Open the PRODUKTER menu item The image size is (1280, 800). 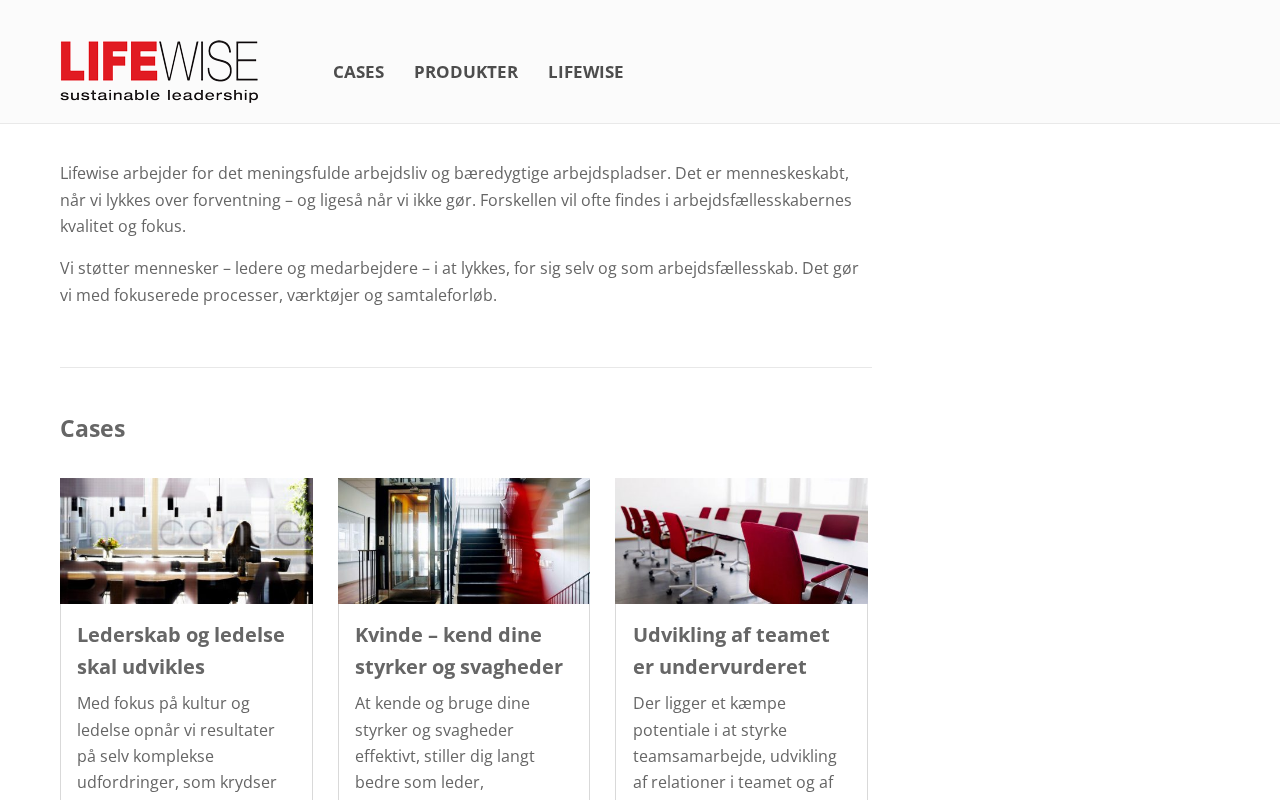466,72
